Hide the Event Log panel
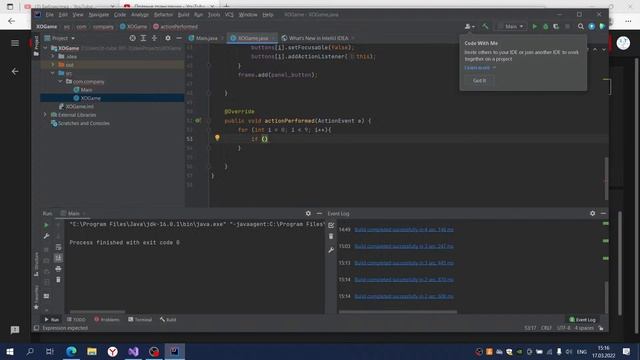This screenshot has height=360, width=640. (603, 213)
